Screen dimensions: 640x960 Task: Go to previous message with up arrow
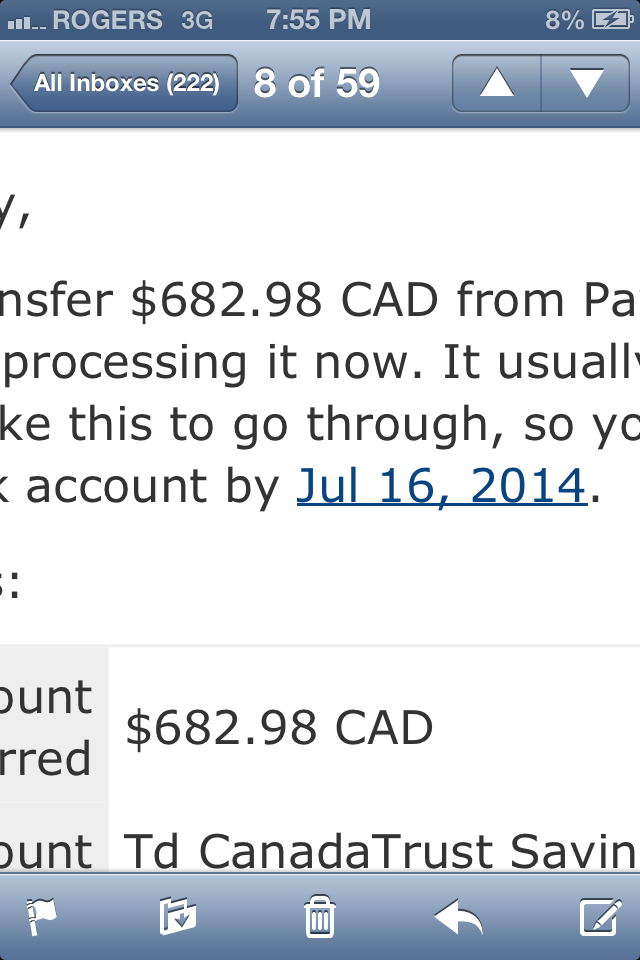[497, 83]
